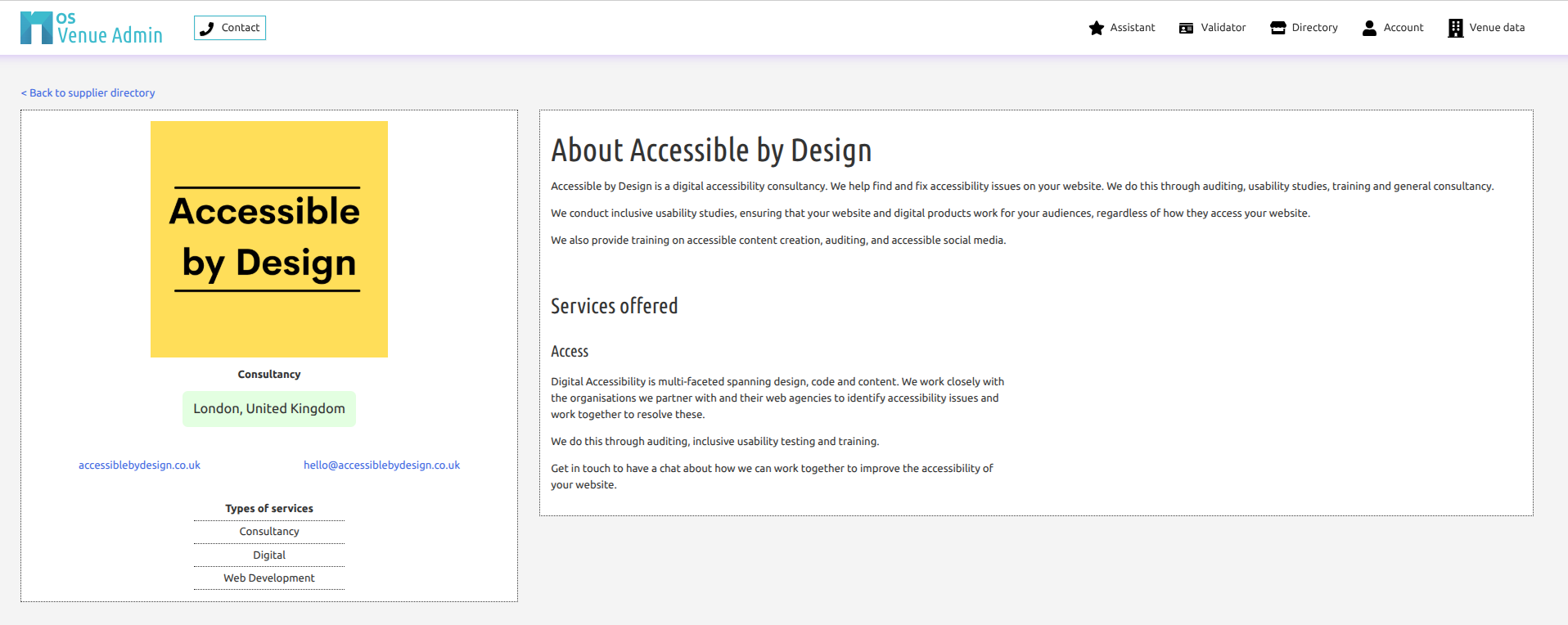1568x625 pixels.
Task: Click the hello@accessiblebydesign.co.uk email link
Action: click(x=381, y=465)
